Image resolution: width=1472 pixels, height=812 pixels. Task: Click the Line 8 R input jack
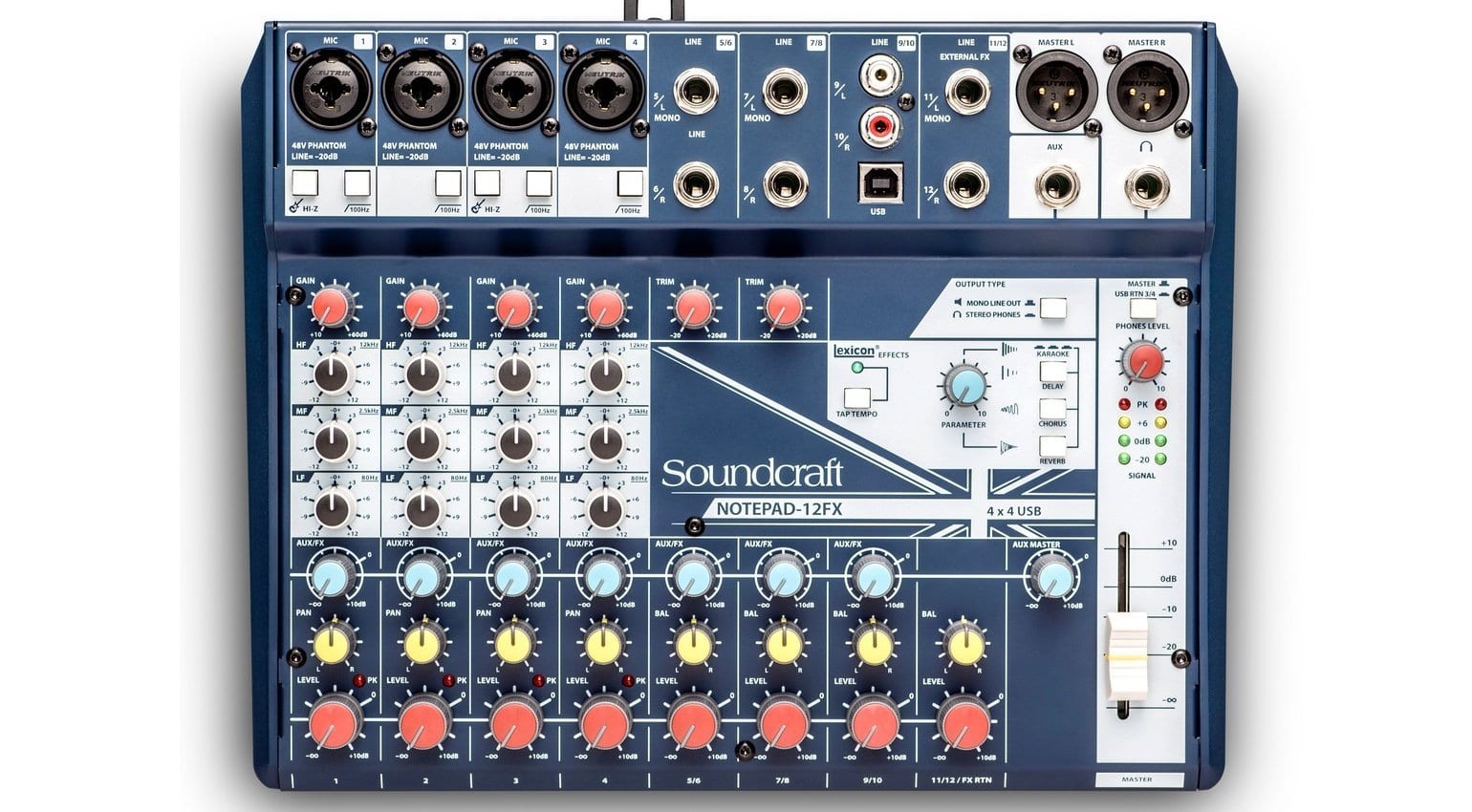pos(786,184)
